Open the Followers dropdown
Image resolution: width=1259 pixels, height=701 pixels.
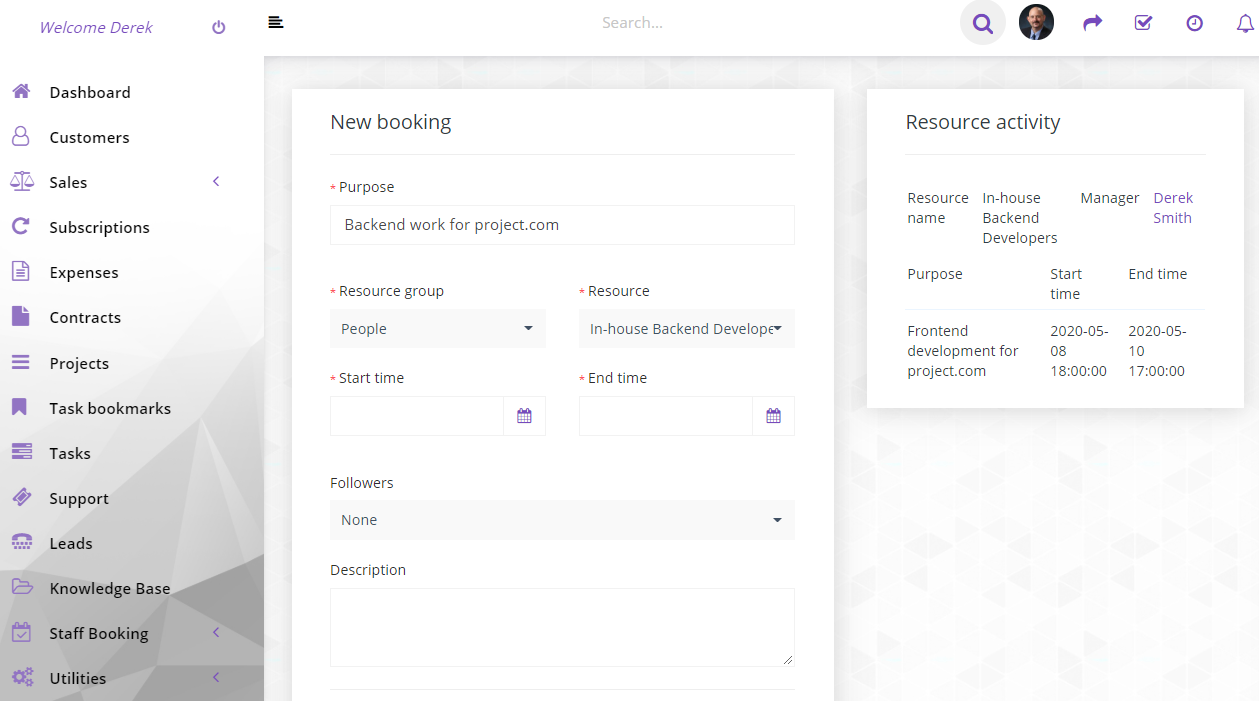pyautogui.click(x=562, y=520)
